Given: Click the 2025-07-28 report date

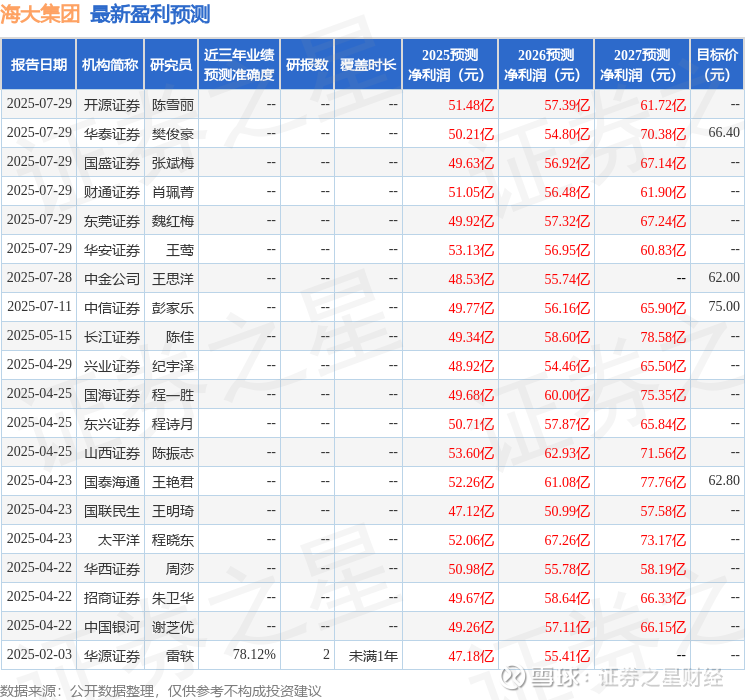Looking at the screenshot, I should pos(39,278).
